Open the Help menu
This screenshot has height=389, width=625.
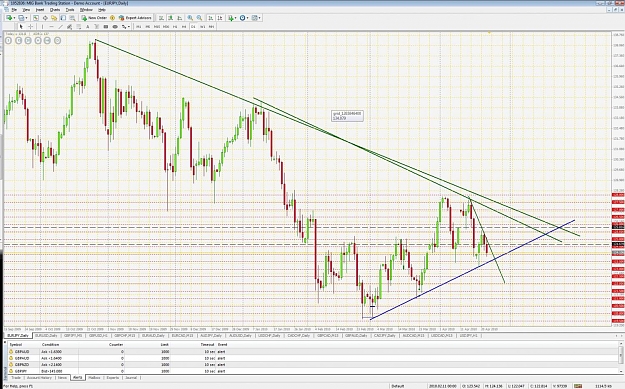[x=102, y=10]
